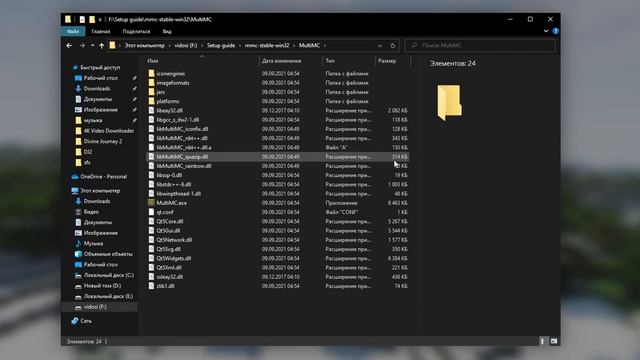640x360 pixels.
Task: Select file Qt5Core.dll
Action: [x=170, y=221]
